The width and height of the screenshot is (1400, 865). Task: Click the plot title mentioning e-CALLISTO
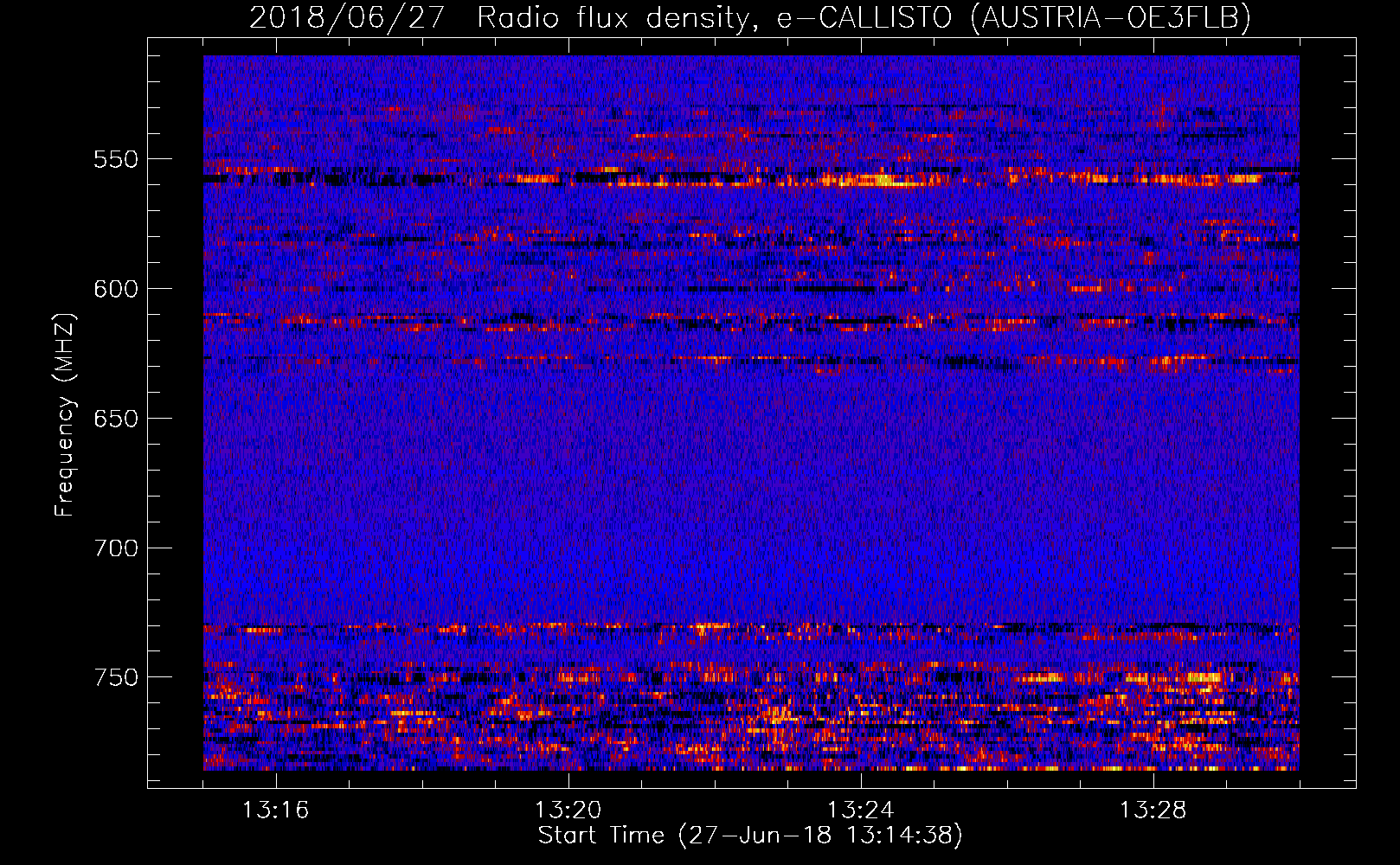click(750, 16)
